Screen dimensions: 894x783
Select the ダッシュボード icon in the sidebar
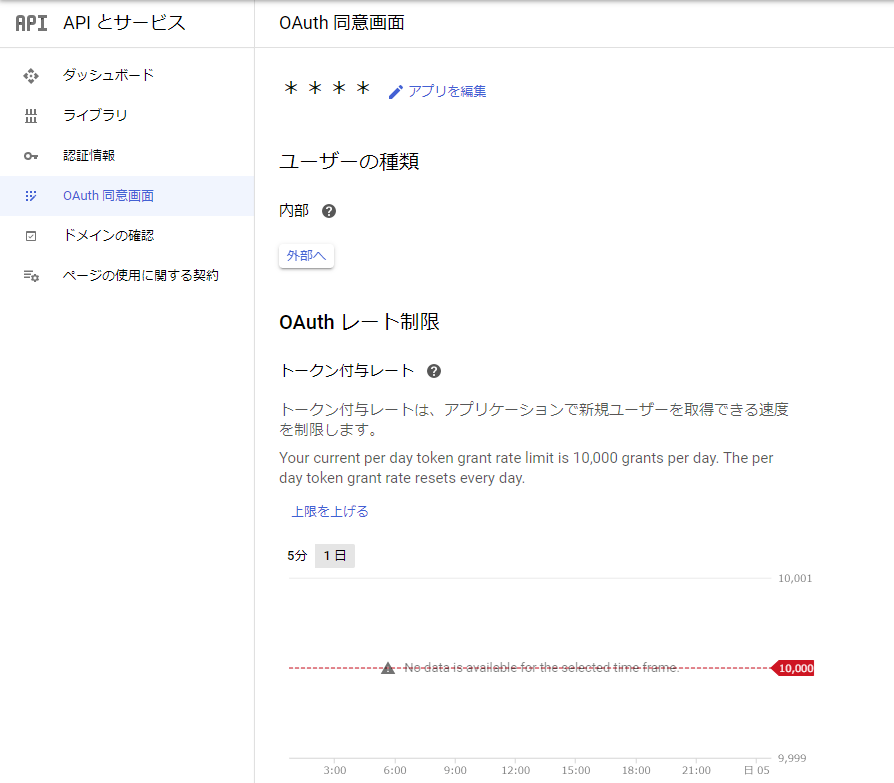pos(30,75)
